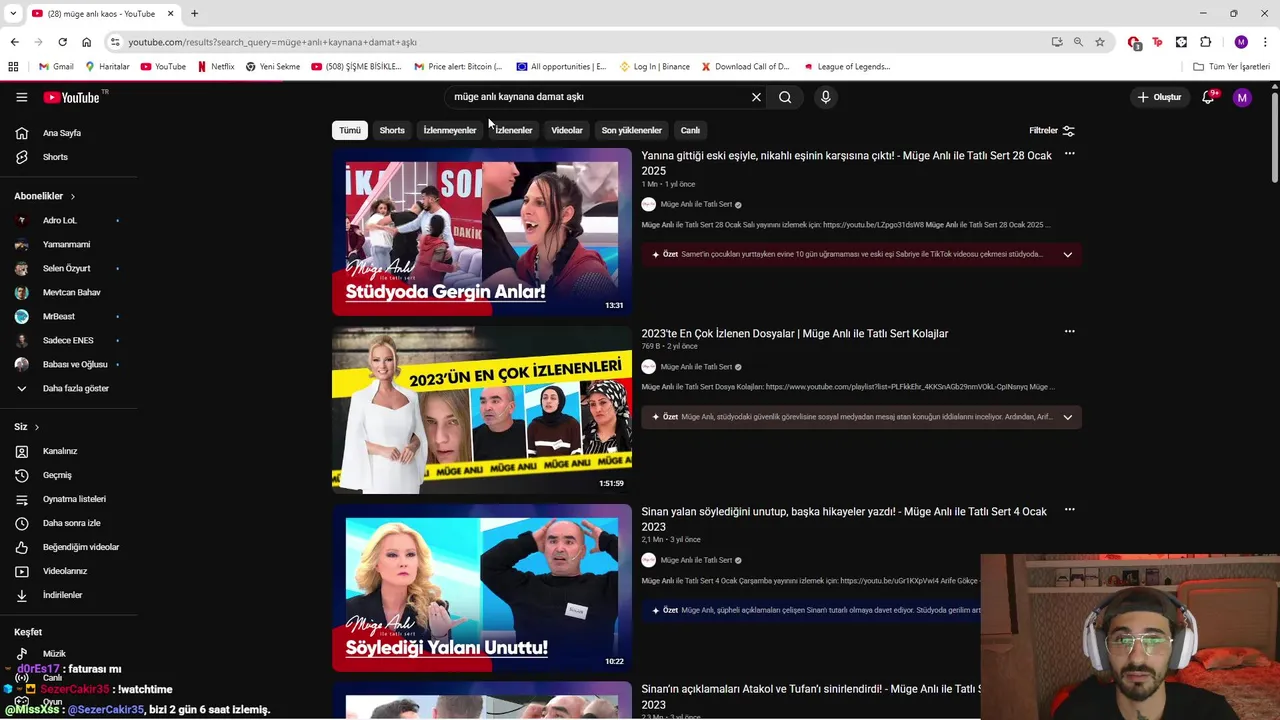Play the Söylediği Yalanı Unuttu thumbnail
The height and width of the screenshot is (720, 1280).
point(482,588)
